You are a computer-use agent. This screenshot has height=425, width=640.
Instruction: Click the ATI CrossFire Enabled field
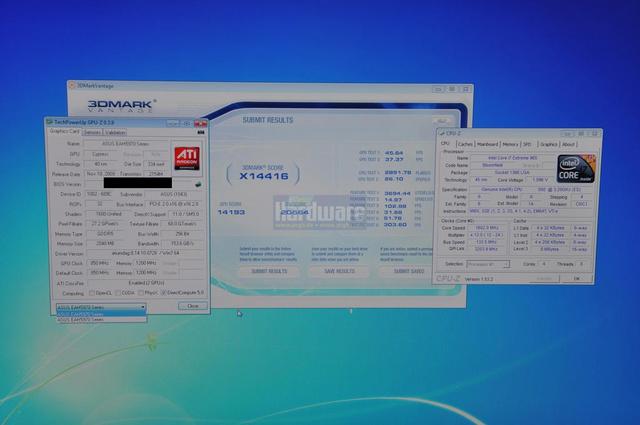(x=145, y=283)
